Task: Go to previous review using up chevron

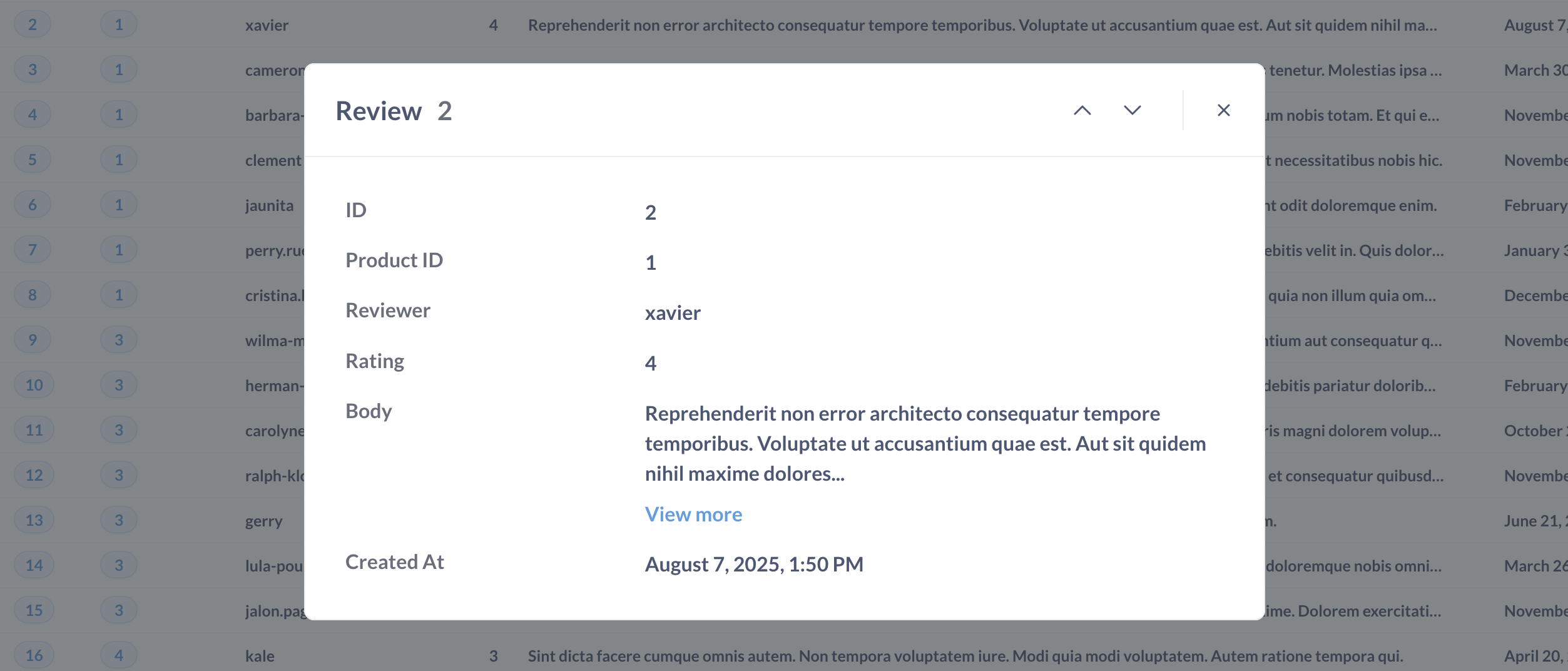Action: 1082,111
